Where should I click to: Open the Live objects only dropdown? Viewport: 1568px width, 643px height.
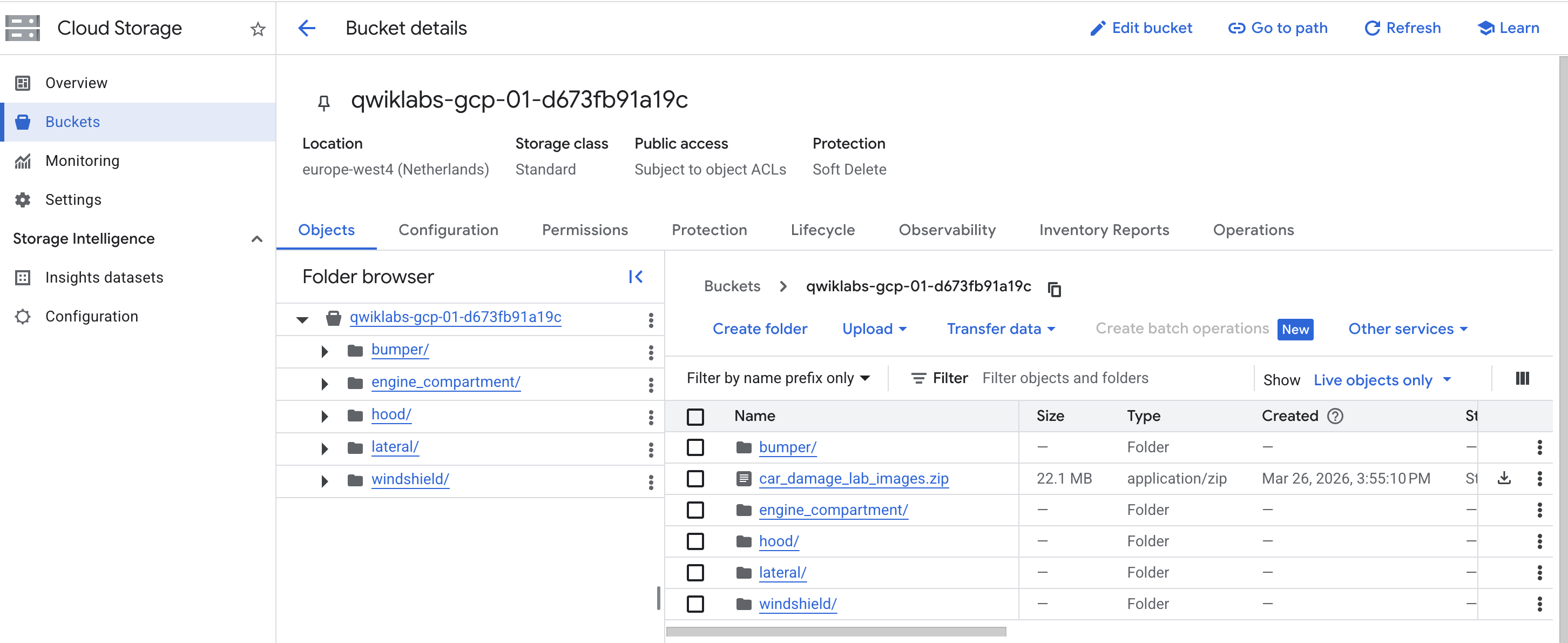point(1382,380)
